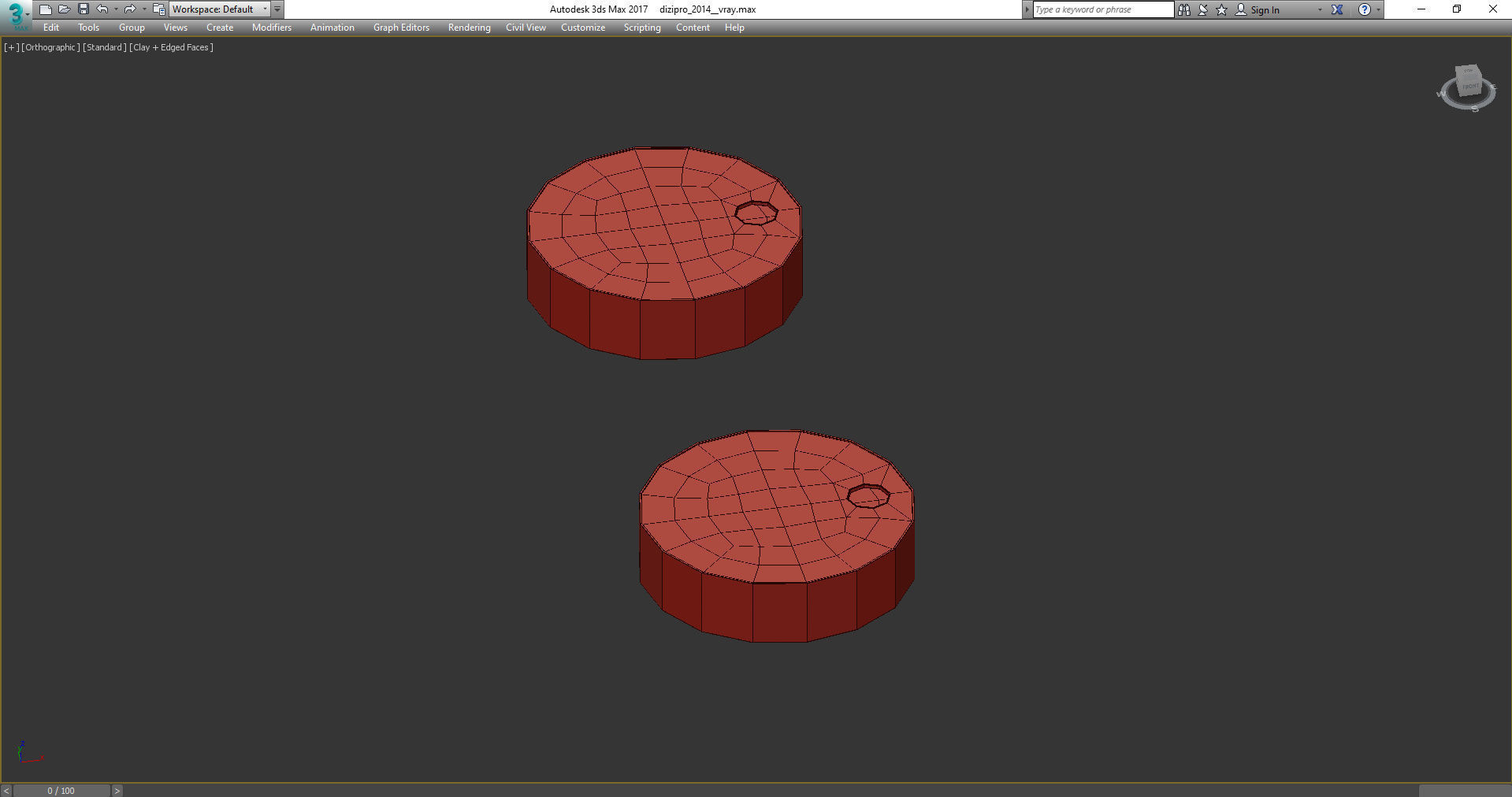The height and width of the screenshot is (797, 1512).
Task: Expand the Help menu dropdown arrow
Action: coord(1378,10)
